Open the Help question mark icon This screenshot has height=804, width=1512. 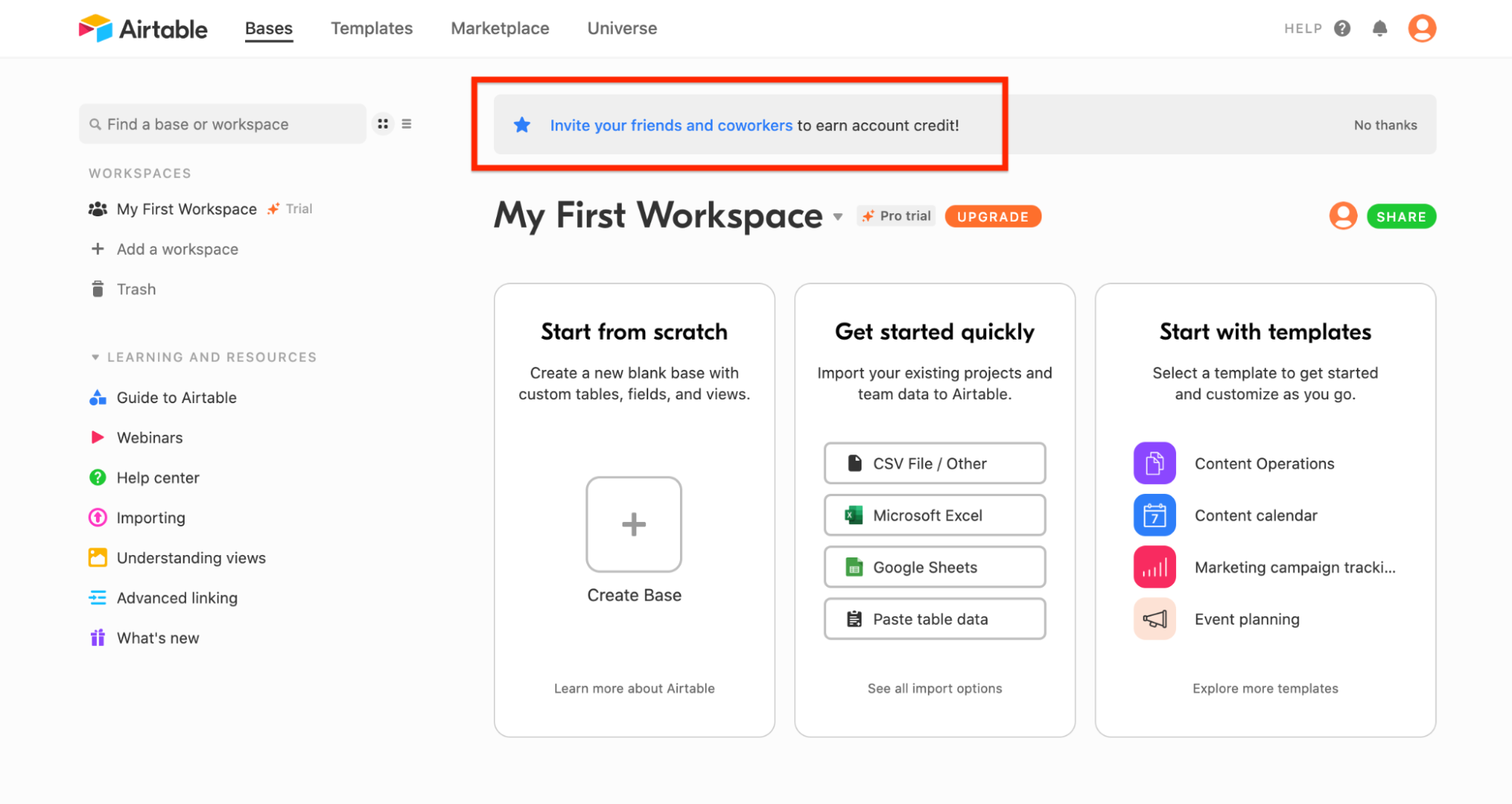tap(1342, 29)
